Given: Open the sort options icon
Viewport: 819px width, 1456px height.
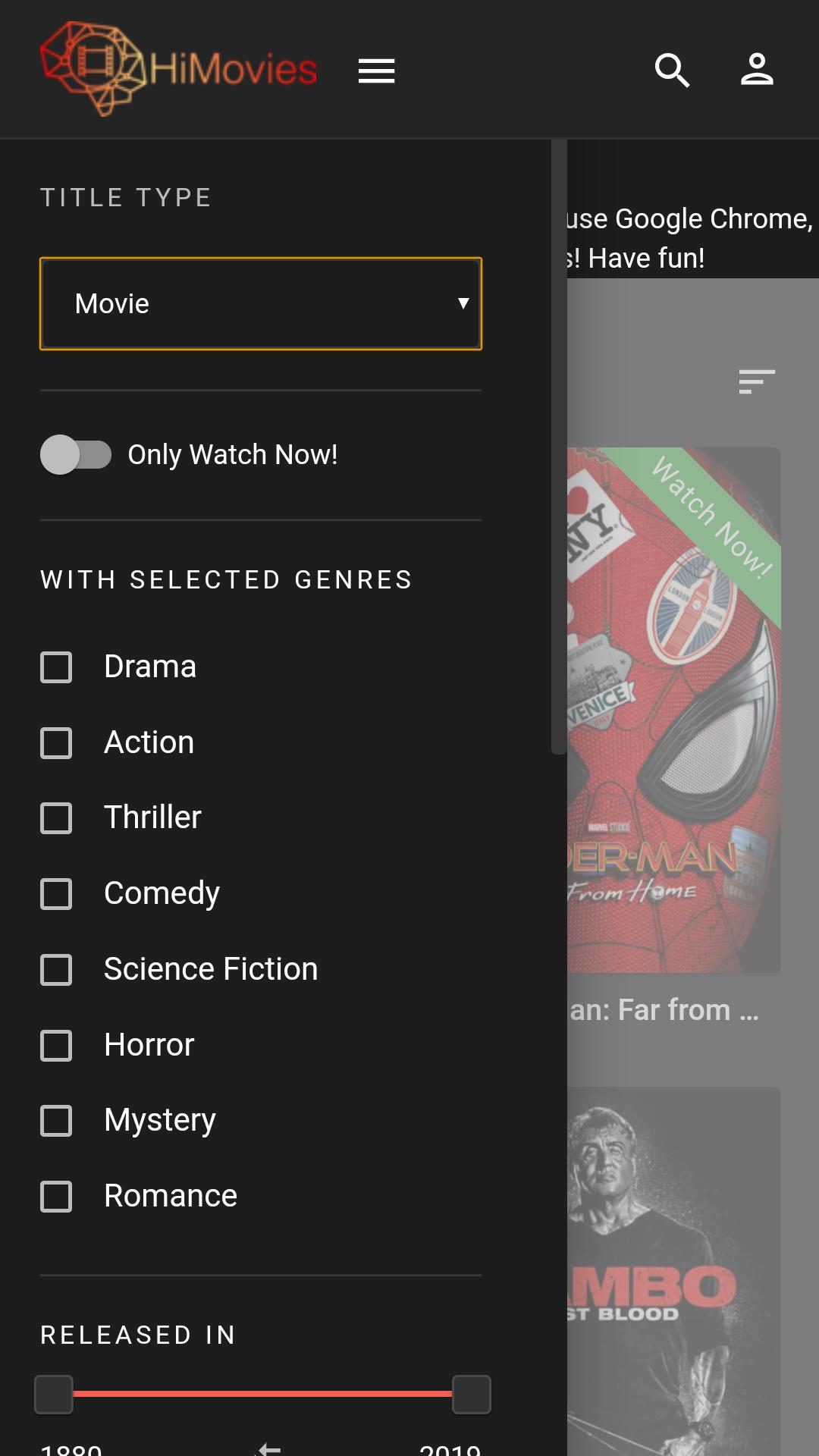Looking at the screenshot, I should click(757, 381).
